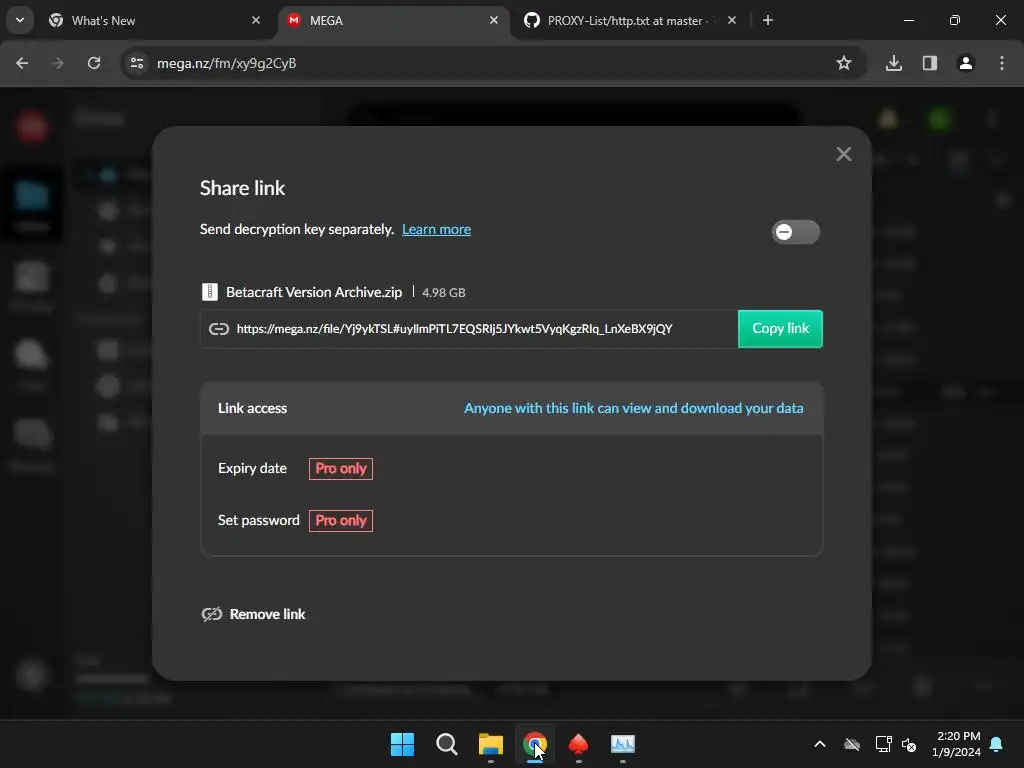This screenshot has width=1024, height=768.
Task: Open Chrome three-dot menu
Action: click(x=1002, y=63)
